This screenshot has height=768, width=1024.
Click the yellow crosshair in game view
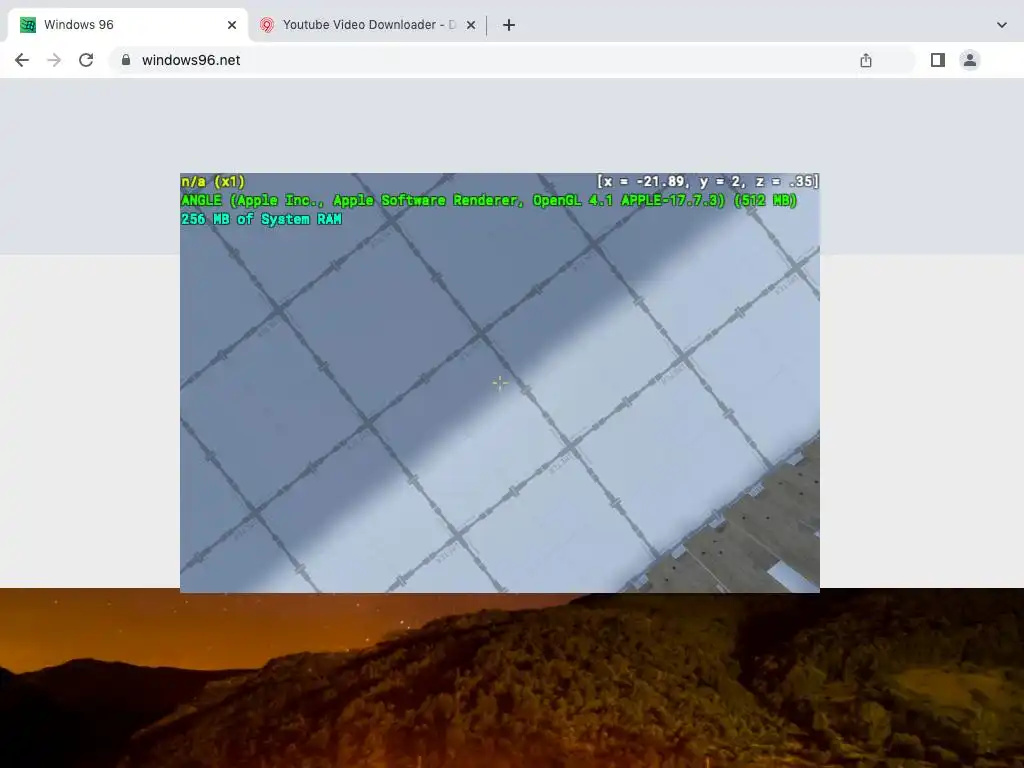(x=500, y=383)
